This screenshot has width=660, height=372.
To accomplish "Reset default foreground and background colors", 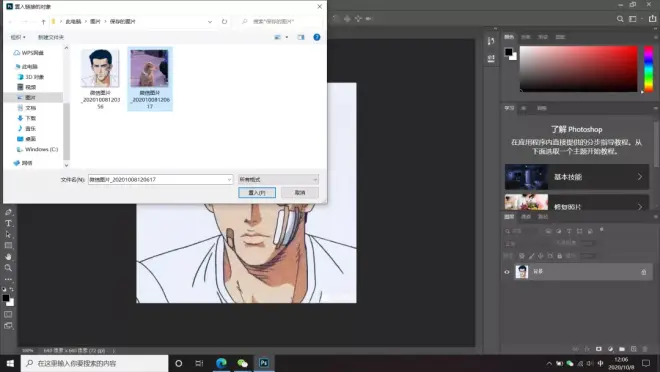I will tap(4, 290).
